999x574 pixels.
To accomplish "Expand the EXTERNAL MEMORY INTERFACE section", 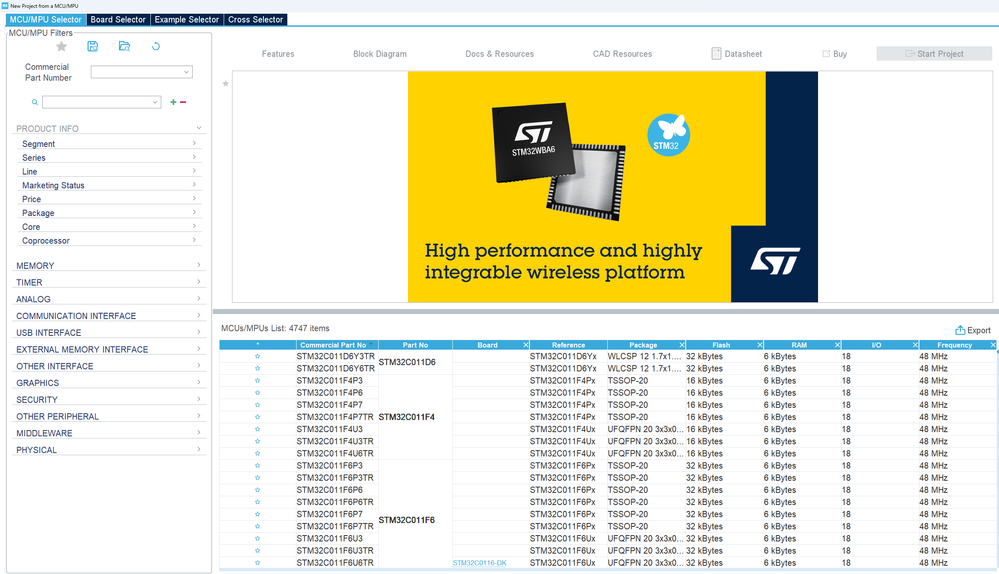I will pyautogui.click(x=199, y=348).
